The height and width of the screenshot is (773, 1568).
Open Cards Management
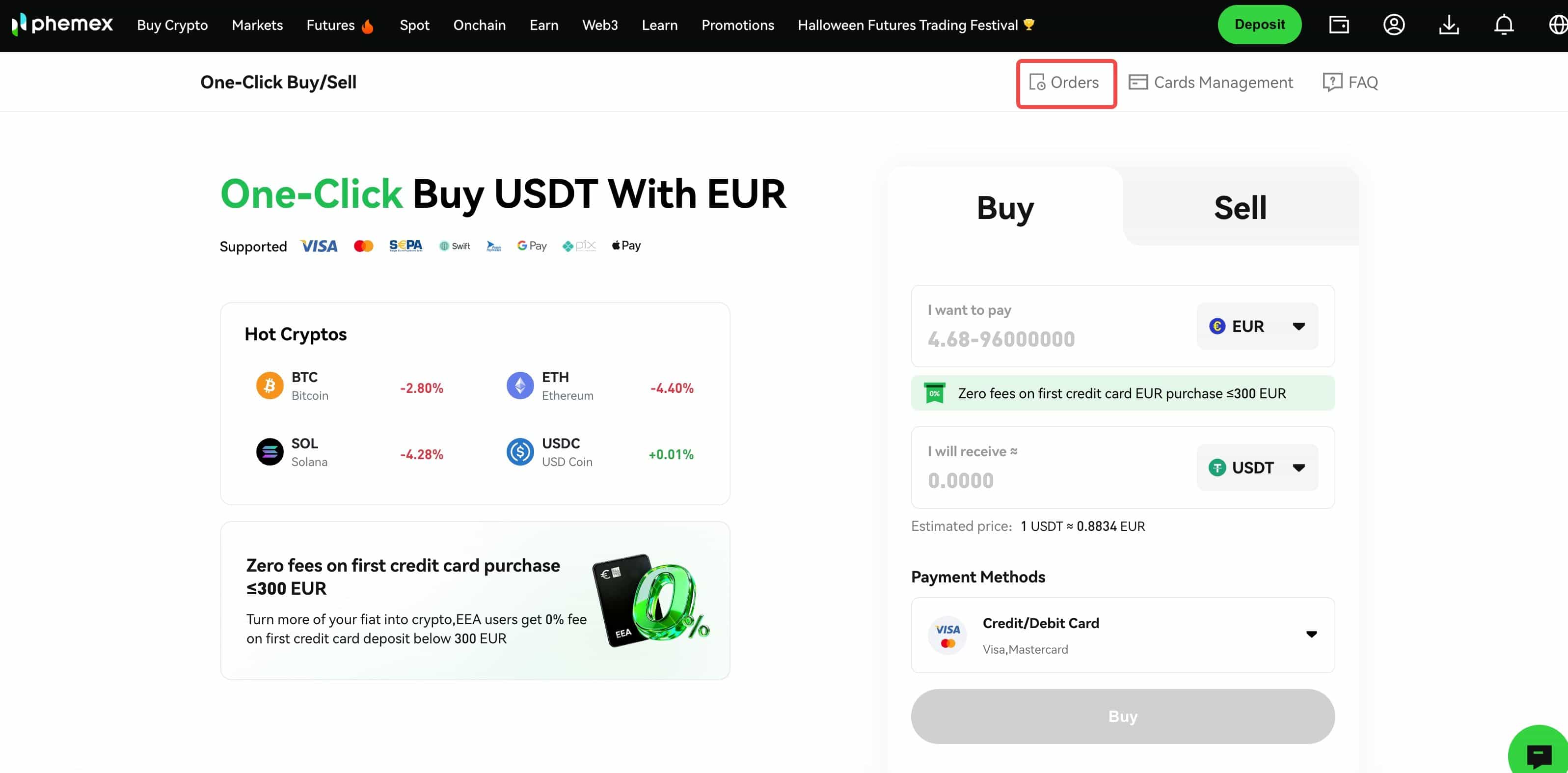1211,82
